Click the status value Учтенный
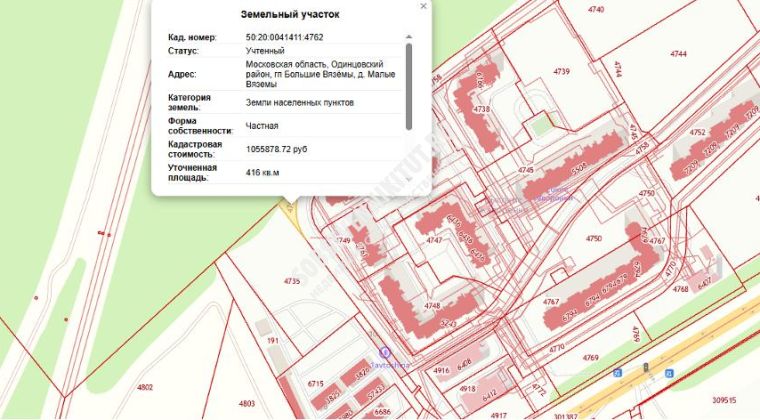 [265, 51]
